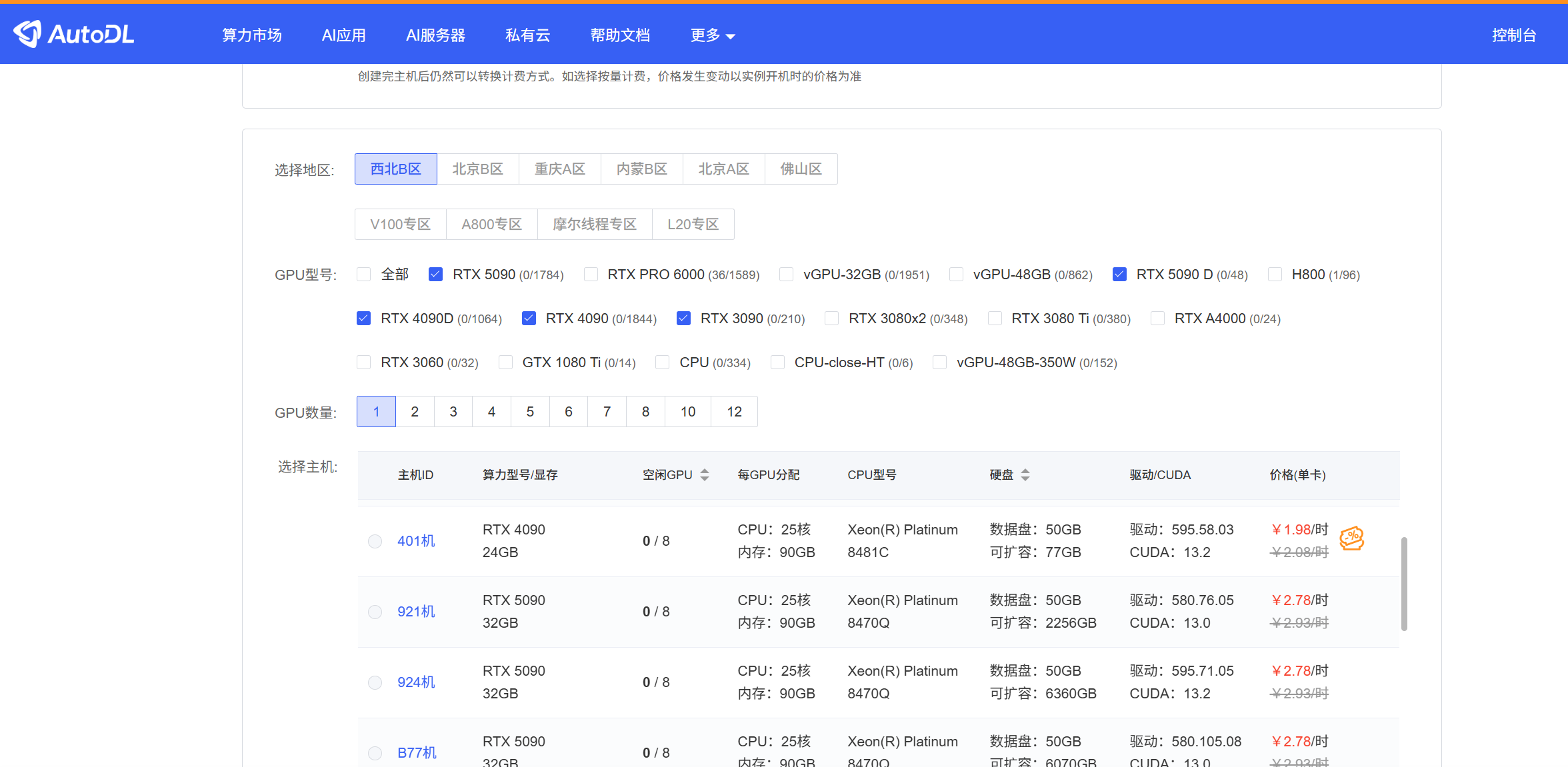Check the RTX 3080x2 checkbox
The height and width of the screenshot is (767, 1568).
(x=832, y=319)
